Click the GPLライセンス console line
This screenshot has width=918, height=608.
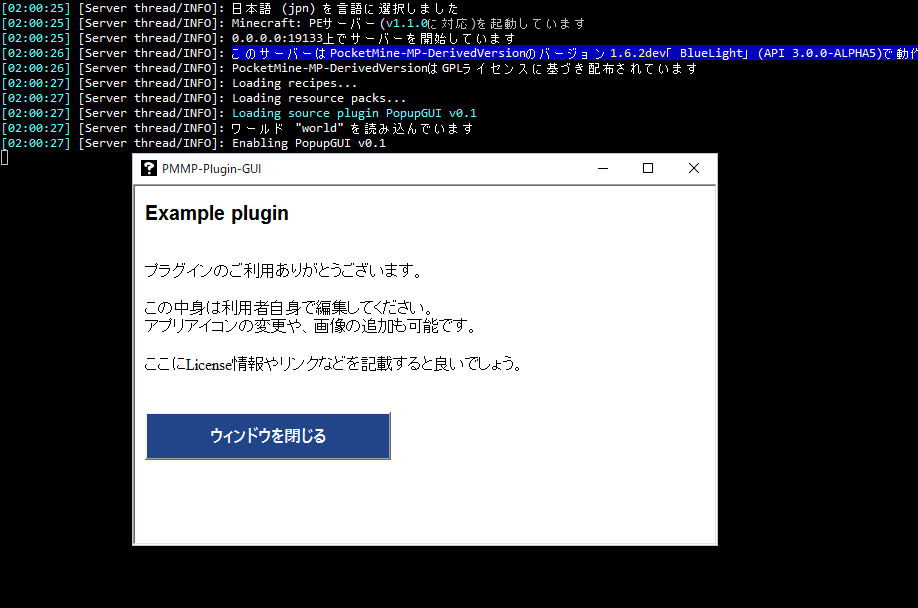(x=350, y=68)
